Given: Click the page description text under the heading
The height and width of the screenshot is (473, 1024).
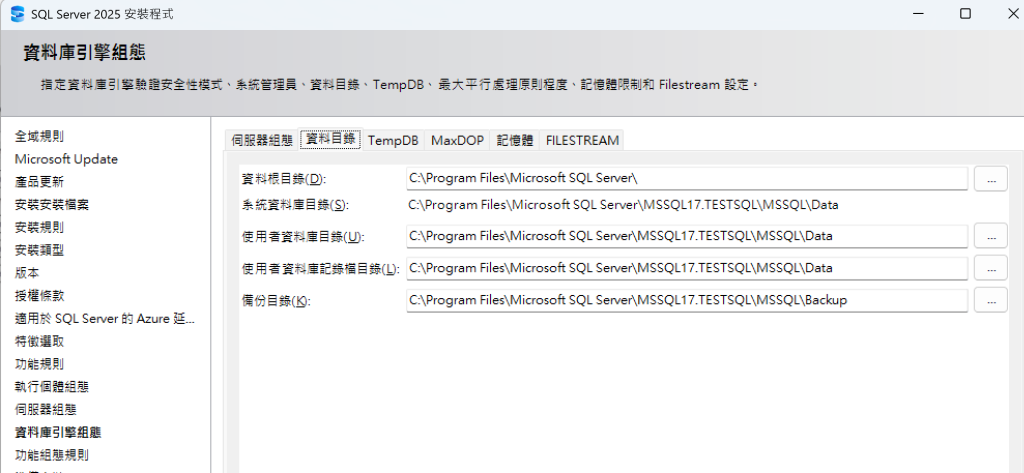Looking at the screenshot, I should (400, 85).
